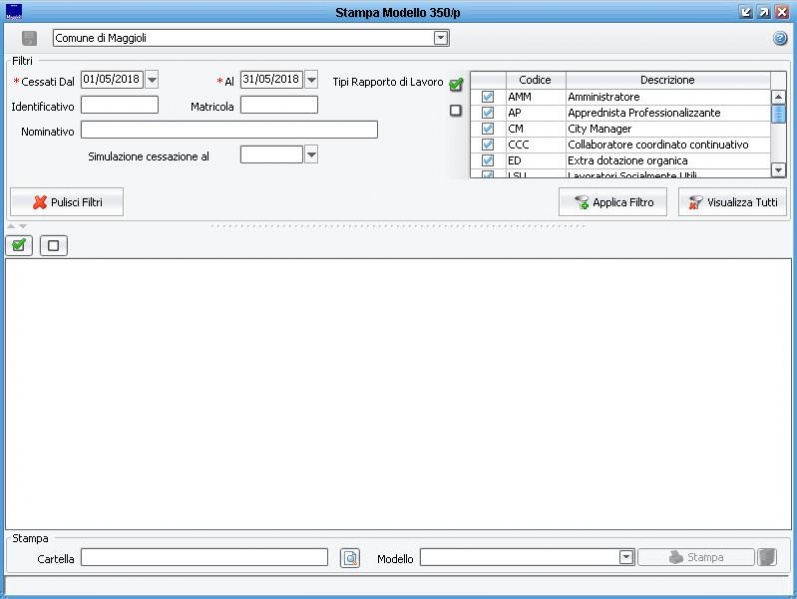
Task: Select Collaboratore coordinato continuativo cell
Action: click(x=668, y=144)
